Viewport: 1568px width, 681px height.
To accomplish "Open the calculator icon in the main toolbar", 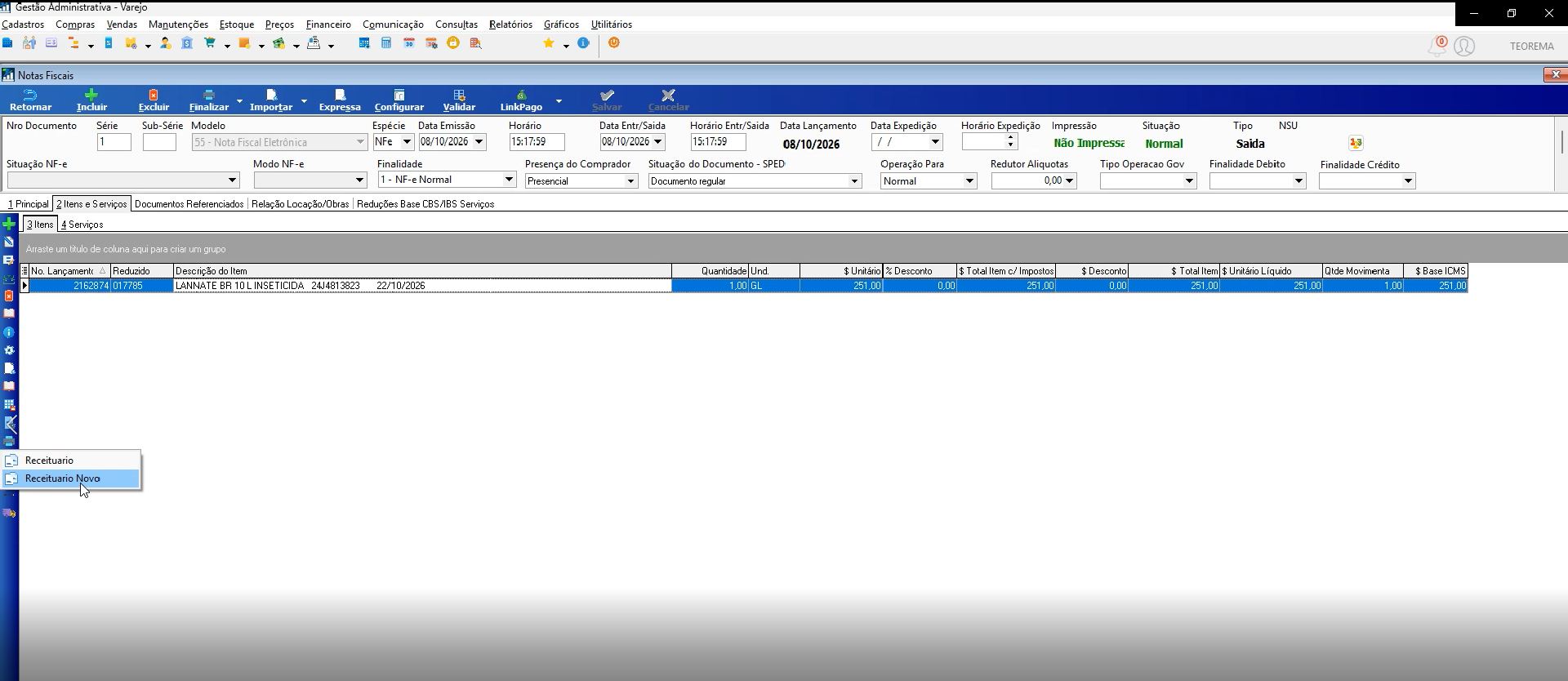I will point(386,43).
